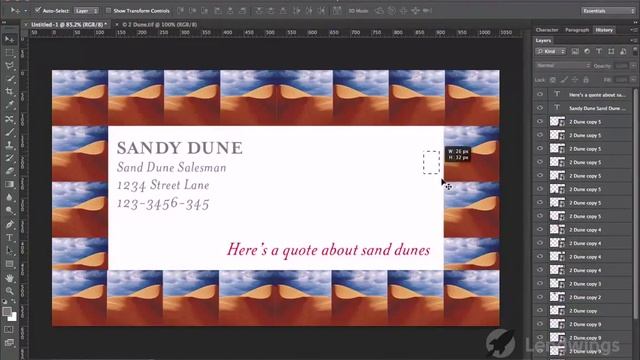Screen dimensions: 640x360
Task: Open the Character panel tab
Action: 547,30
